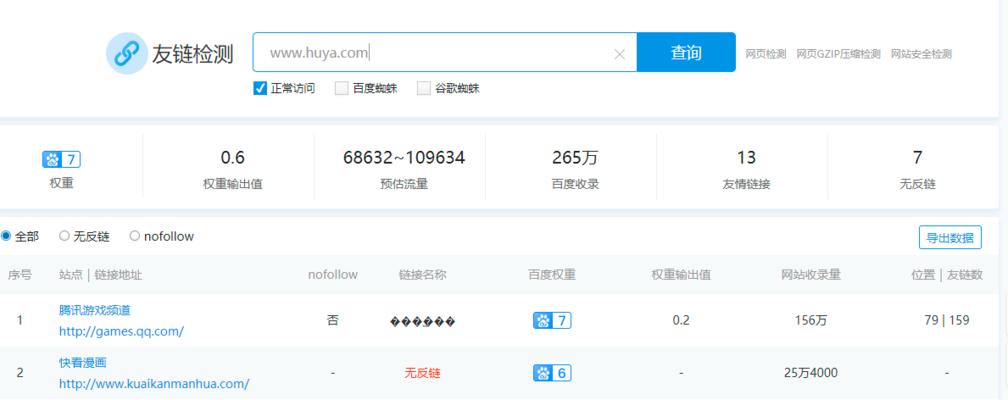
Task: Select the 全部 radio filter
Action: click(x=6, y=236)
